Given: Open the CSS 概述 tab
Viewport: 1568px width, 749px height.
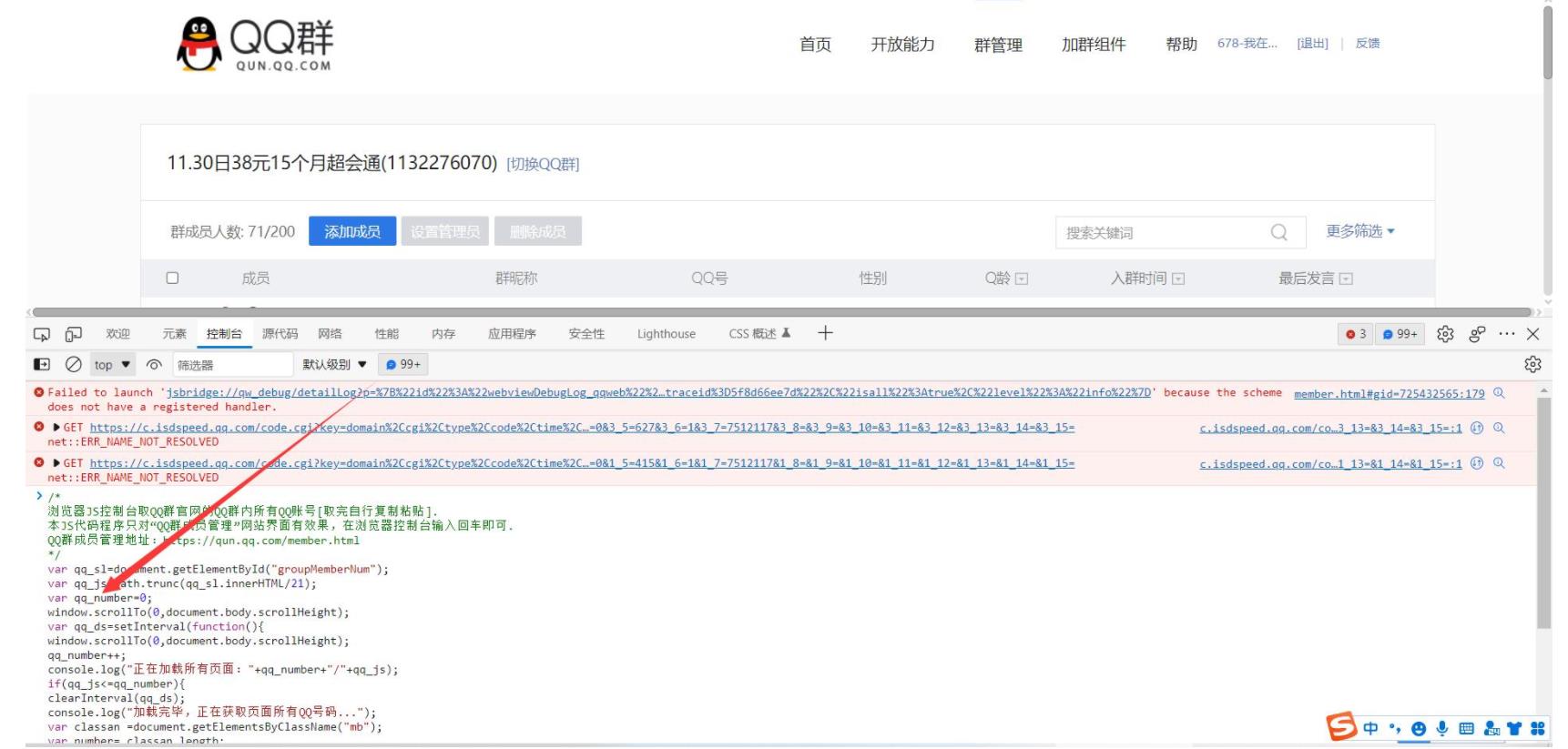Looking at the screenshot, I should pos(759,334).
